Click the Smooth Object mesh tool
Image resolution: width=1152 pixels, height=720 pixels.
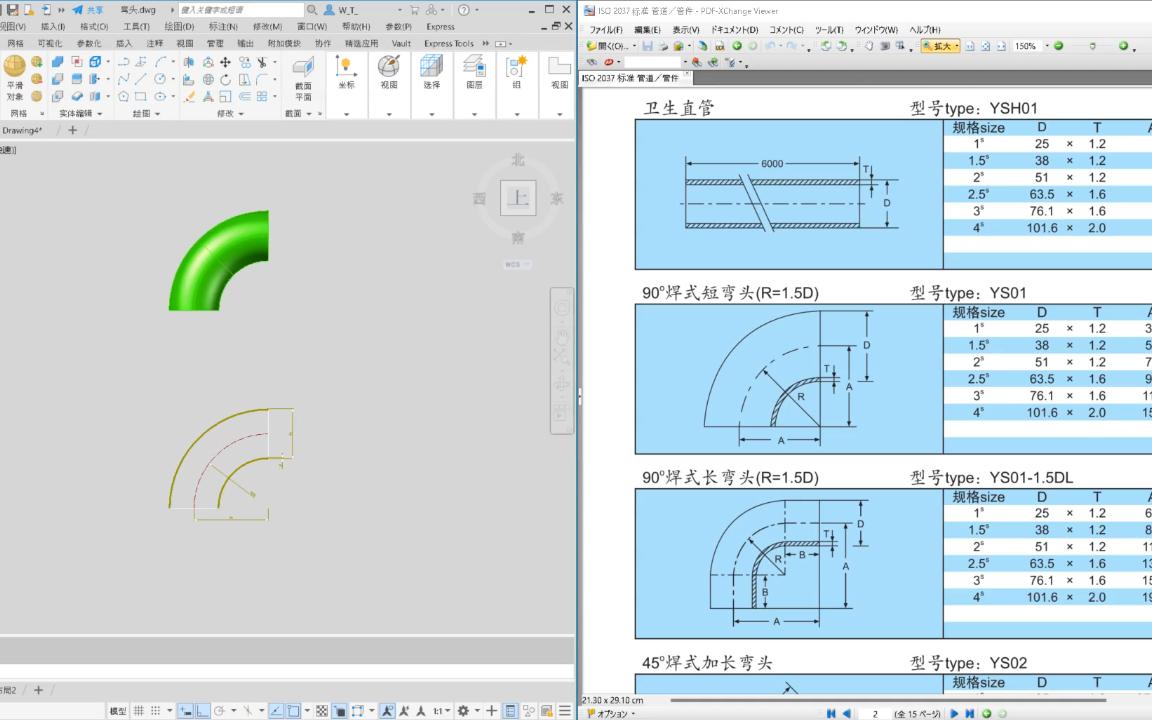[x=14, y=76]
